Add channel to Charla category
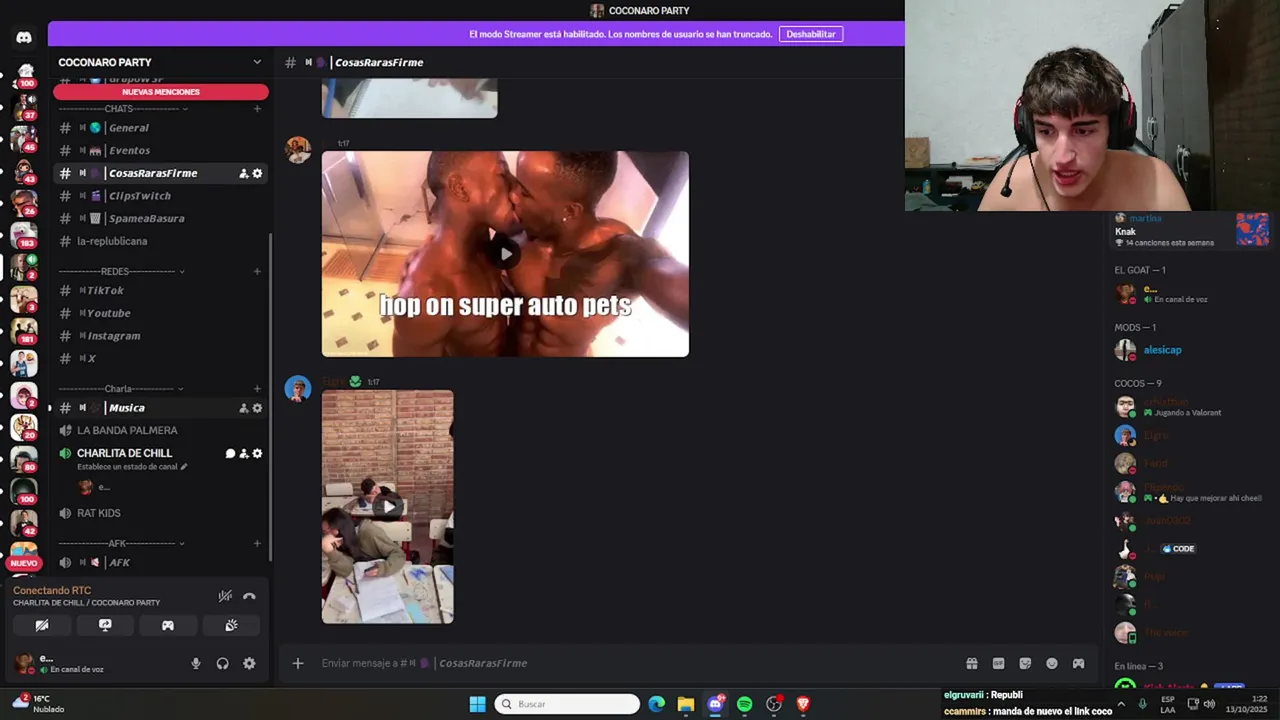 (257, 388)
